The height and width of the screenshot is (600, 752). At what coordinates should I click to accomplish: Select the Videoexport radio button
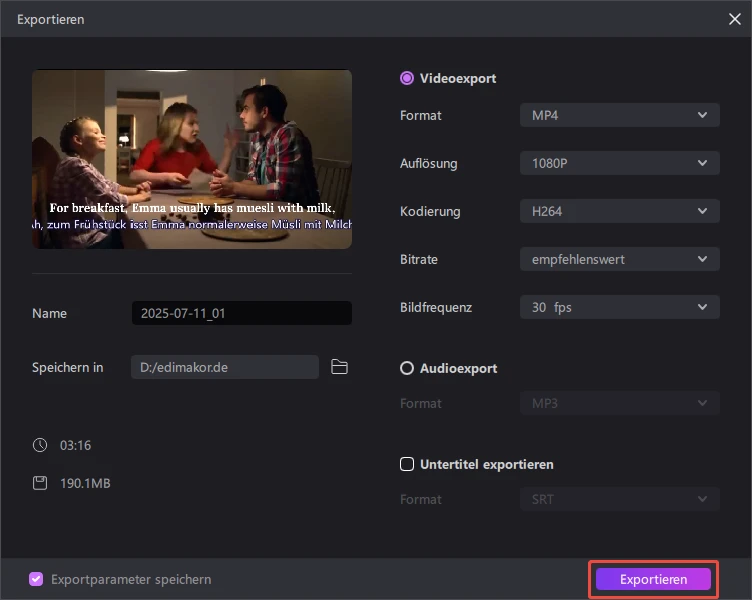point(407,78)
